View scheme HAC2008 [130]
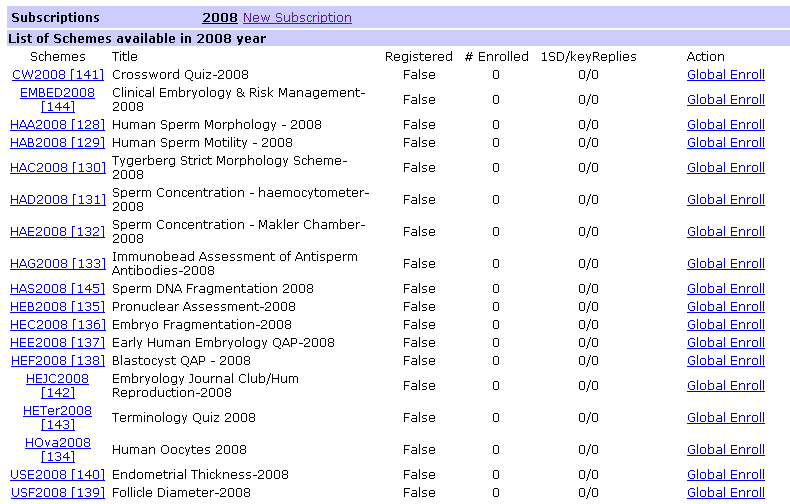The image size is (790, 504). pyautogui.click(x=57, y=167)
